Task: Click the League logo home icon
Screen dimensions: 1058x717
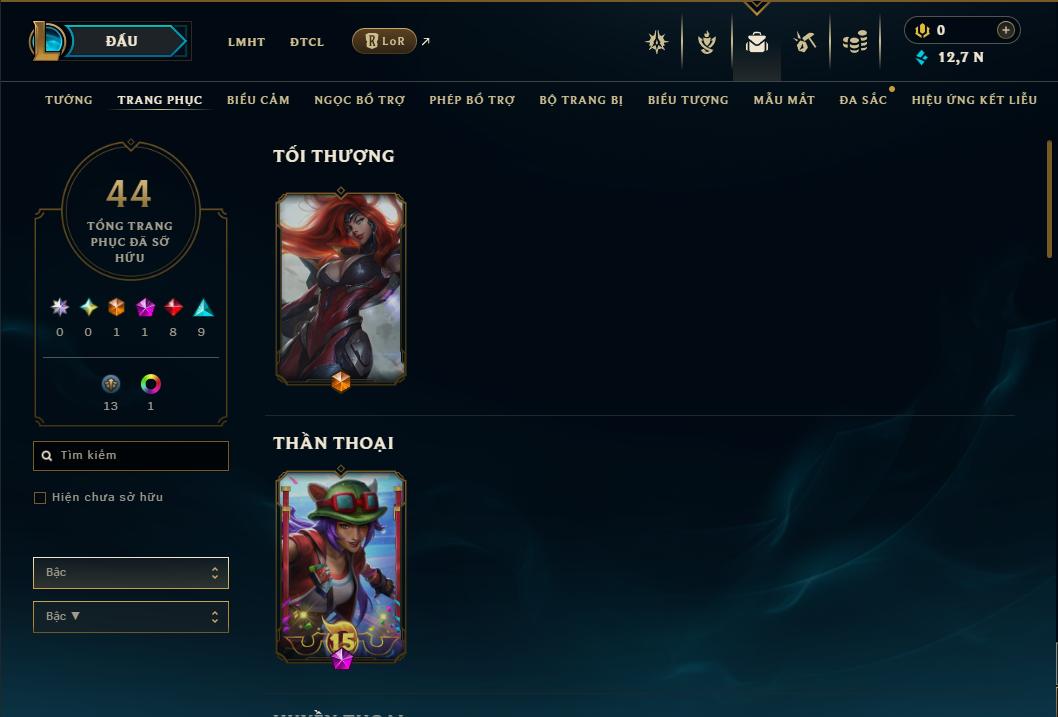Action: [46, 41]
